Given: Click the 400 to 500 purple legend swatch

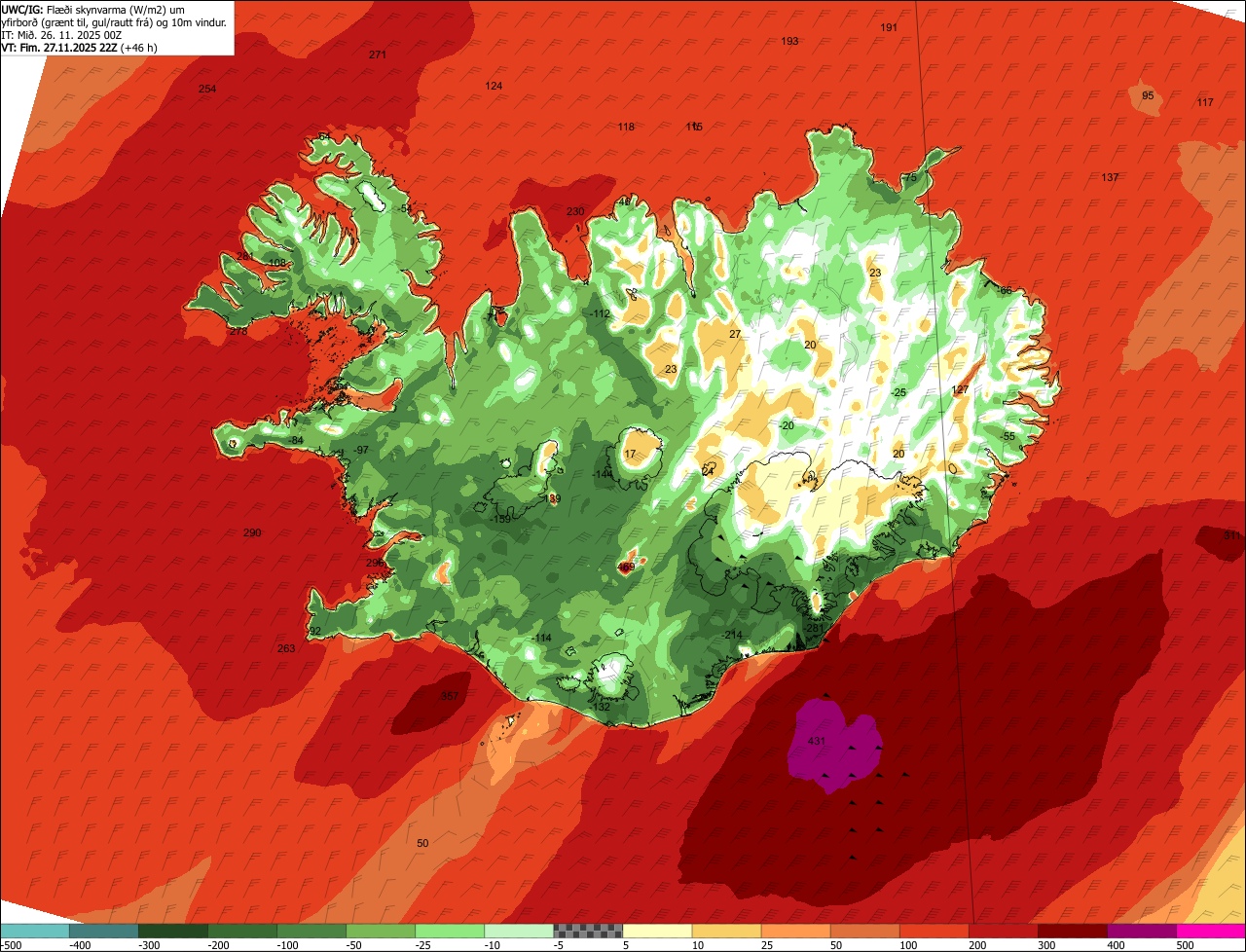Looking at the screenshot, I should pos(1141,931).
